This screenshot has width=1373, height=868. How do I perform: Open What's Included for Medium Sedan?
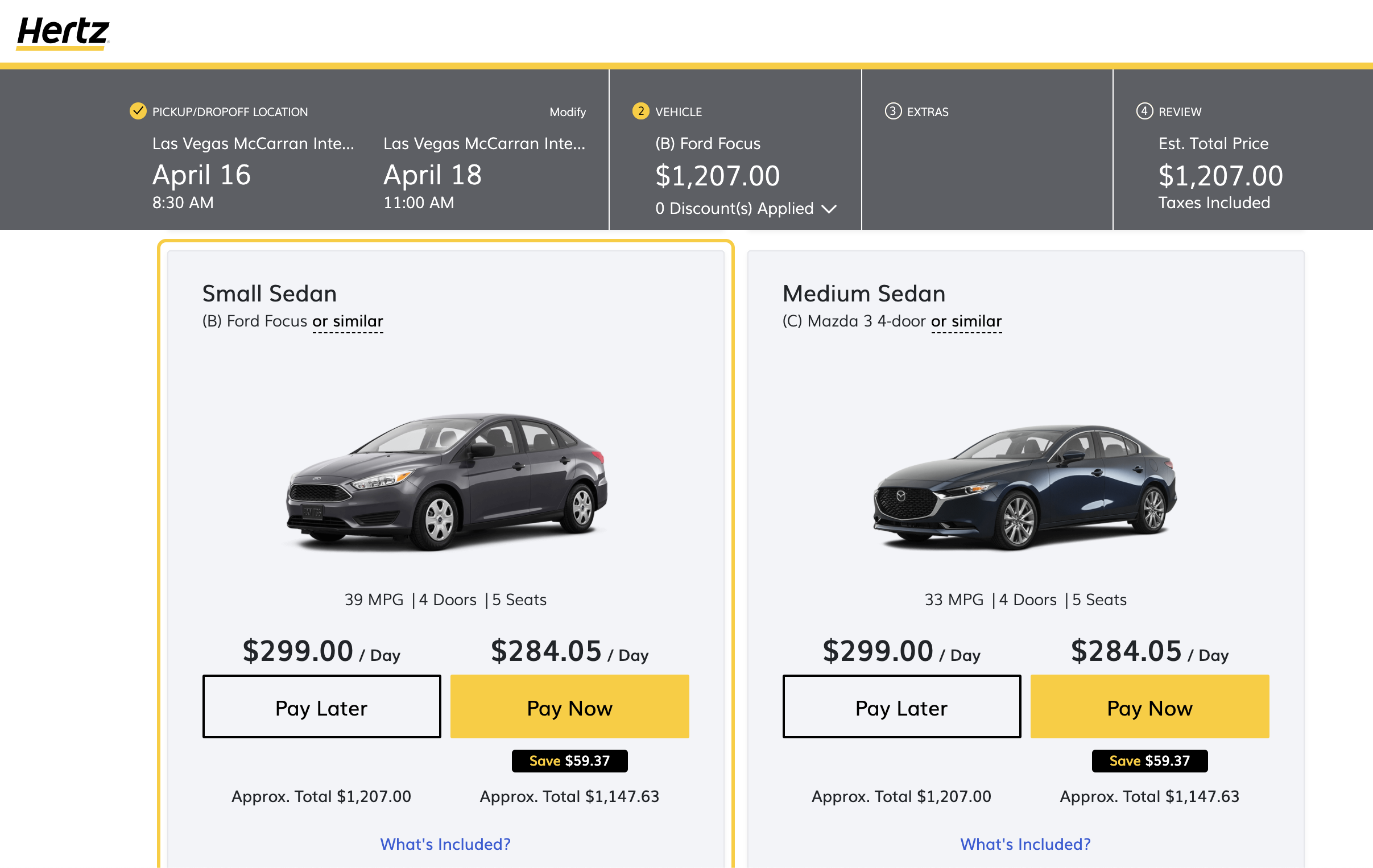click(1025, 844)
